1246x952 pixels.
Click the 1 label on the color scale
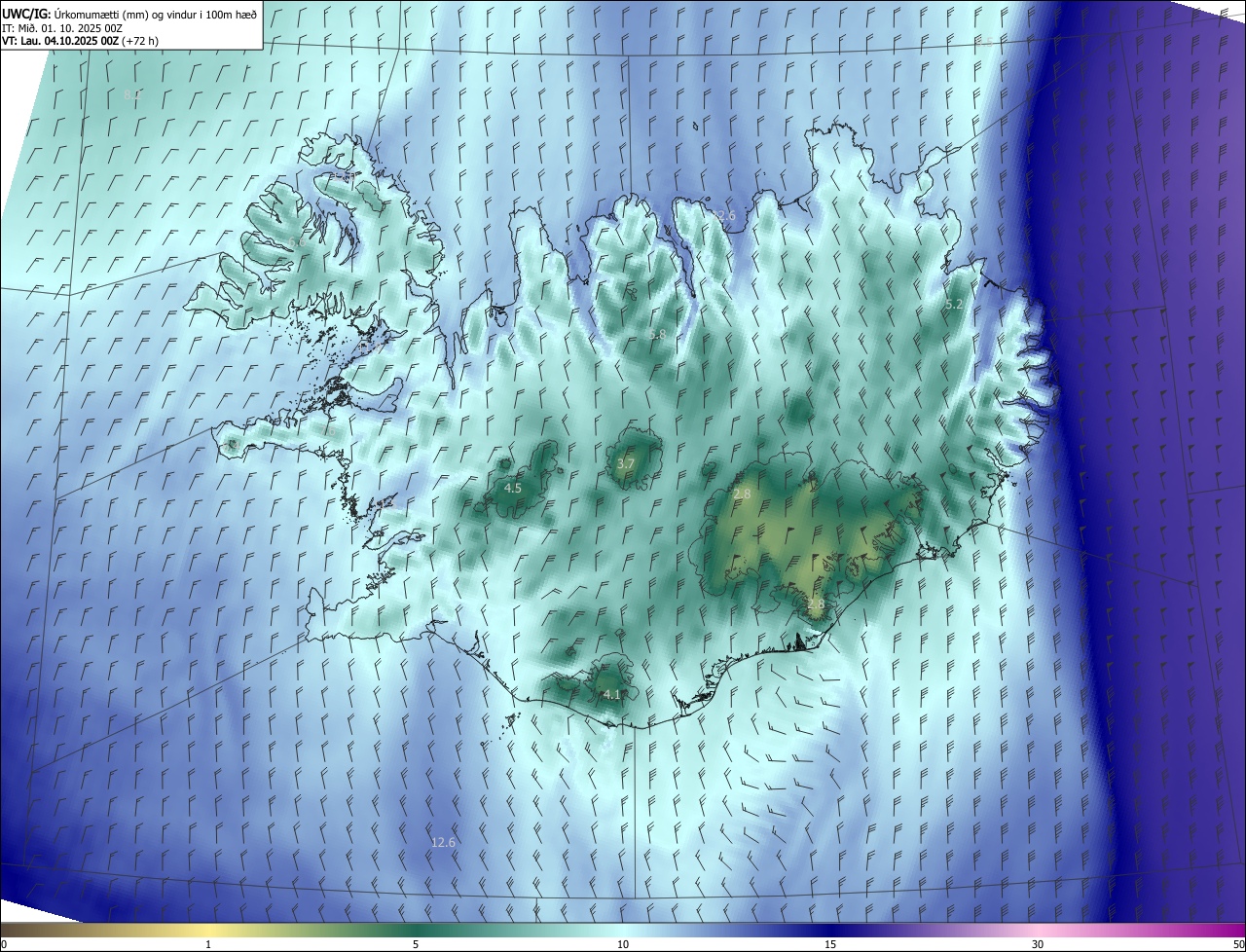[208, 944]
